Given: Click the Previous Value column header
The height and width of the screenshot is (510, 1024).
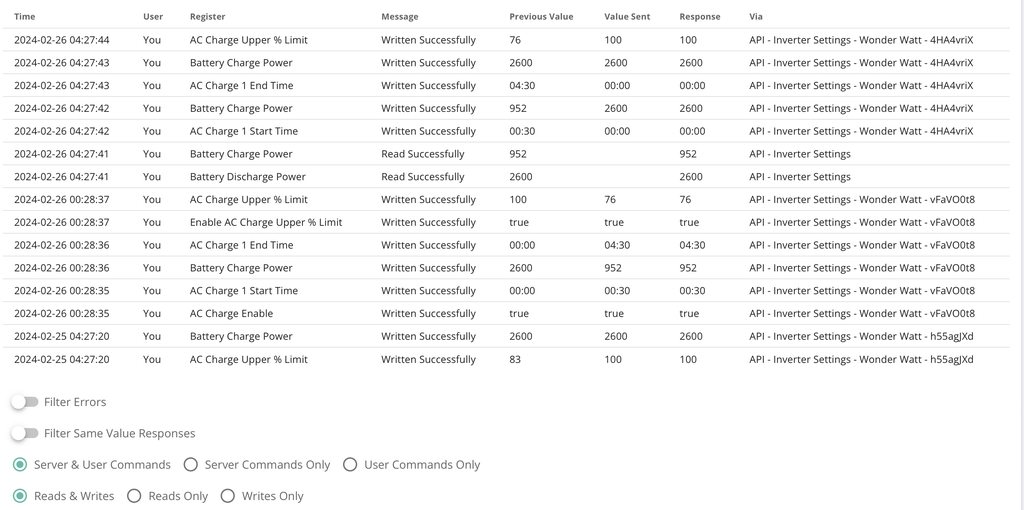Looking at the screenshot, I should (541, 17).
